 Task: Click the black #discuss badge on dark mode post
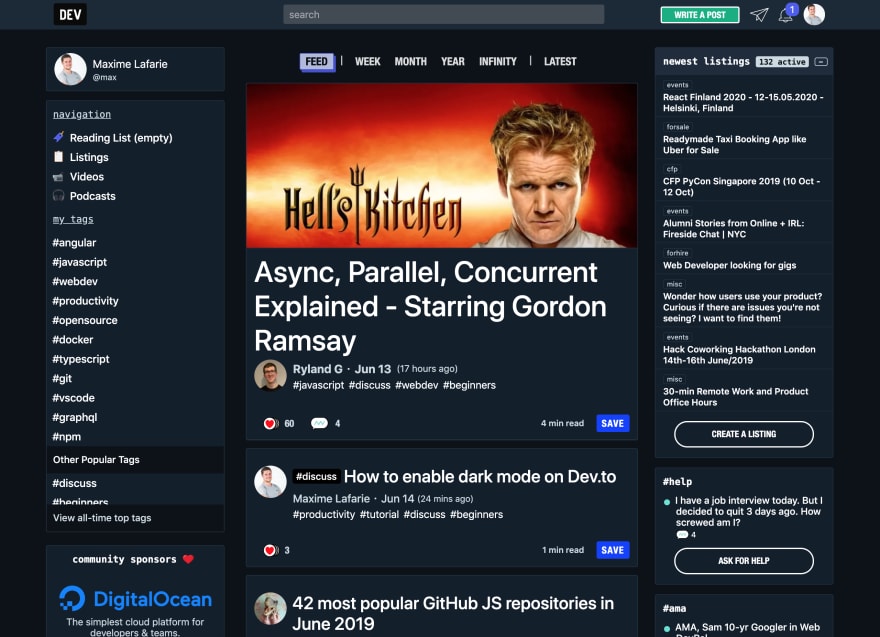coord(317,476)
